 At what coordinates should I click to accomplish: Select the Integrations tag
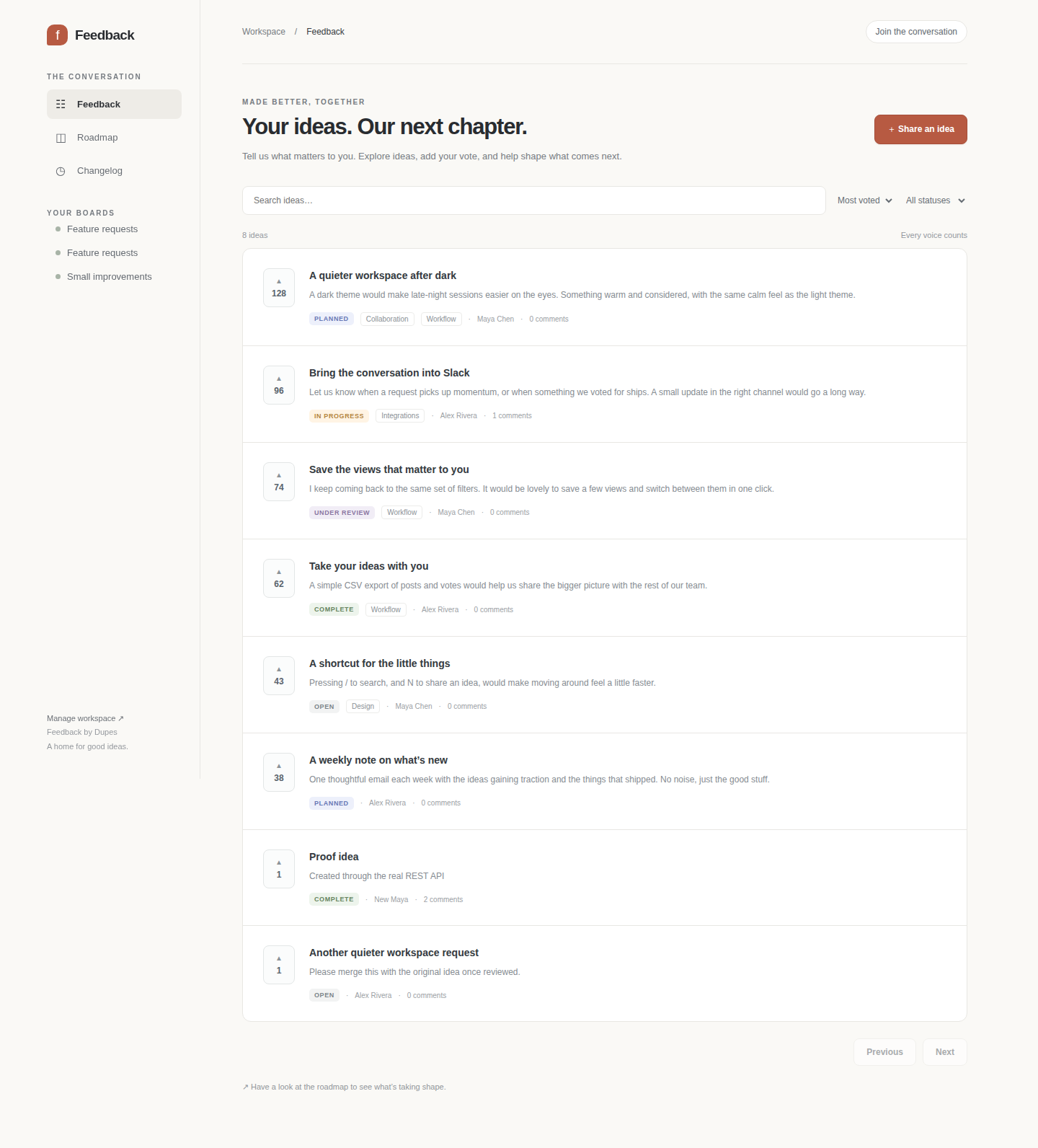coord(400,416)
